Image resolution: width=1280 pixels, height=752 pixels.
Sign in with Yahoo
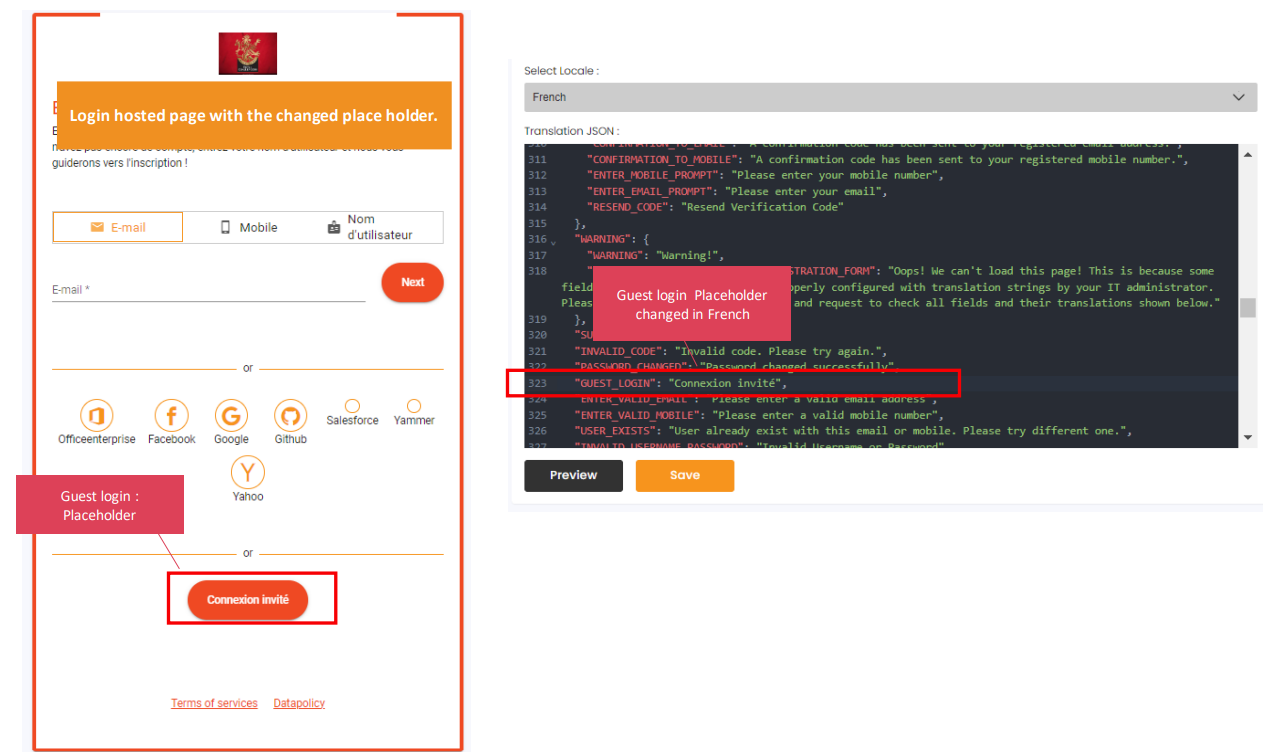247,471
